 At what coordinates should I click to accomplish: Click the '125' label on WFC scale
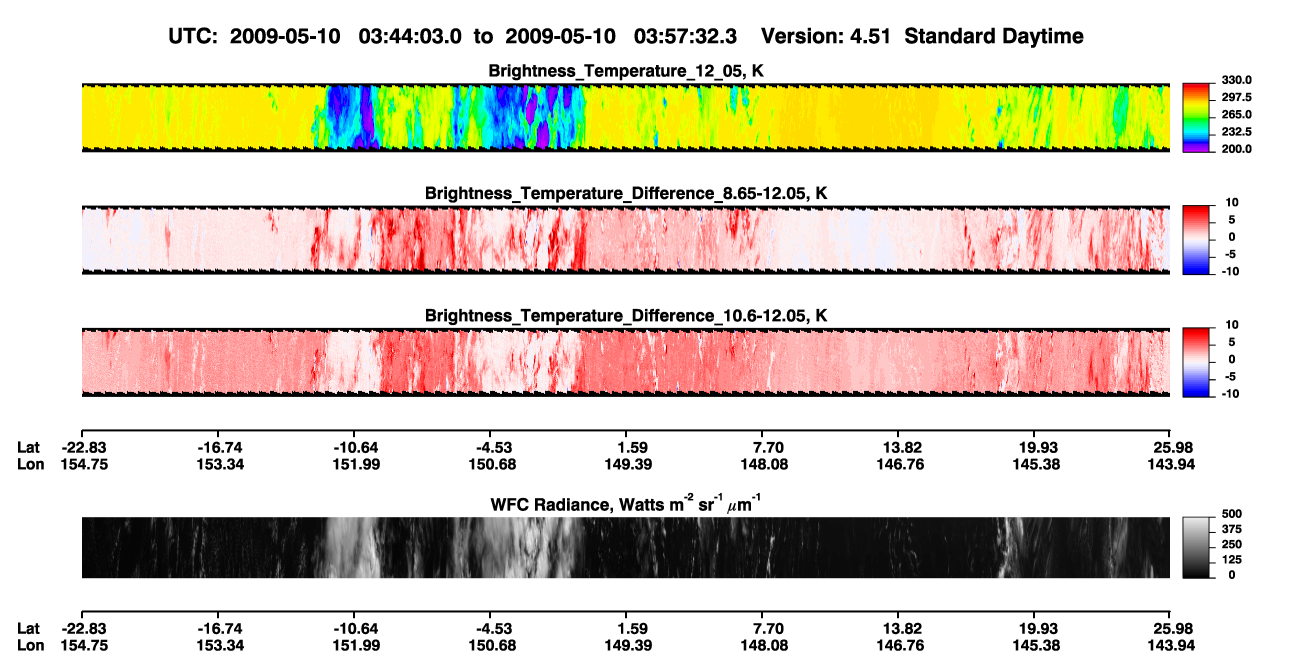[x=1232, y=558]
